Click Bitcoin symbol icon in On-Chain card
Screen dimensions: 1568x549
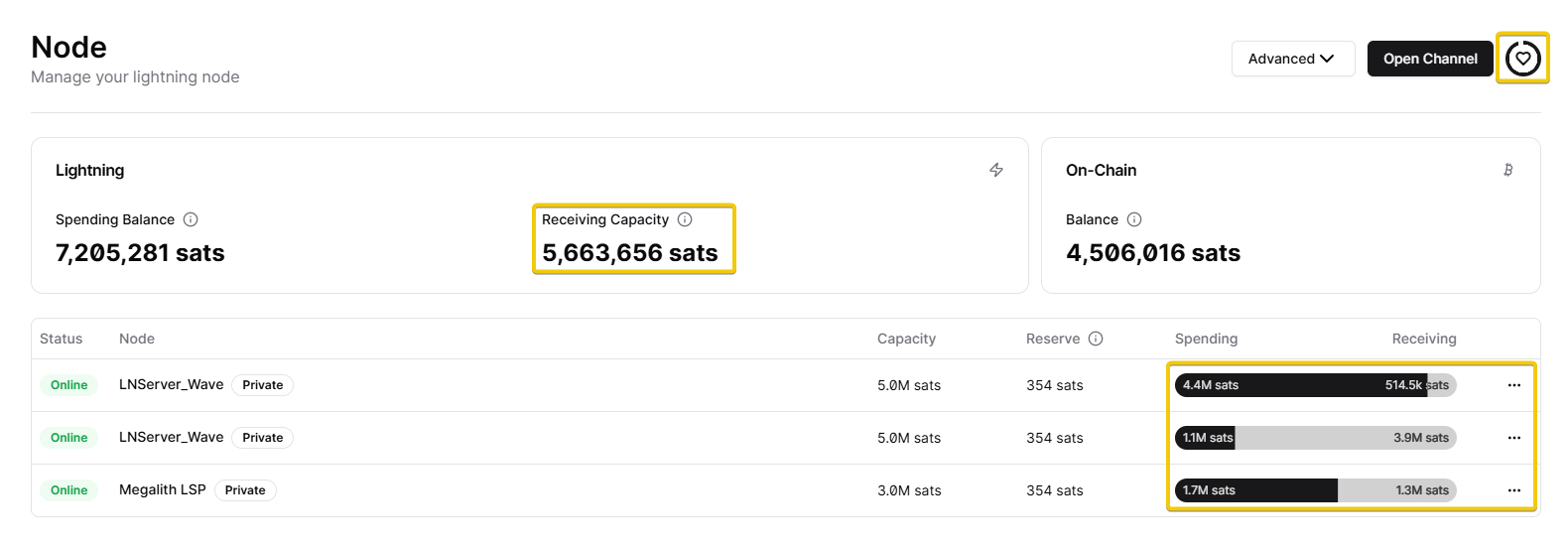pyautogui.click(x=1507, y=171)
